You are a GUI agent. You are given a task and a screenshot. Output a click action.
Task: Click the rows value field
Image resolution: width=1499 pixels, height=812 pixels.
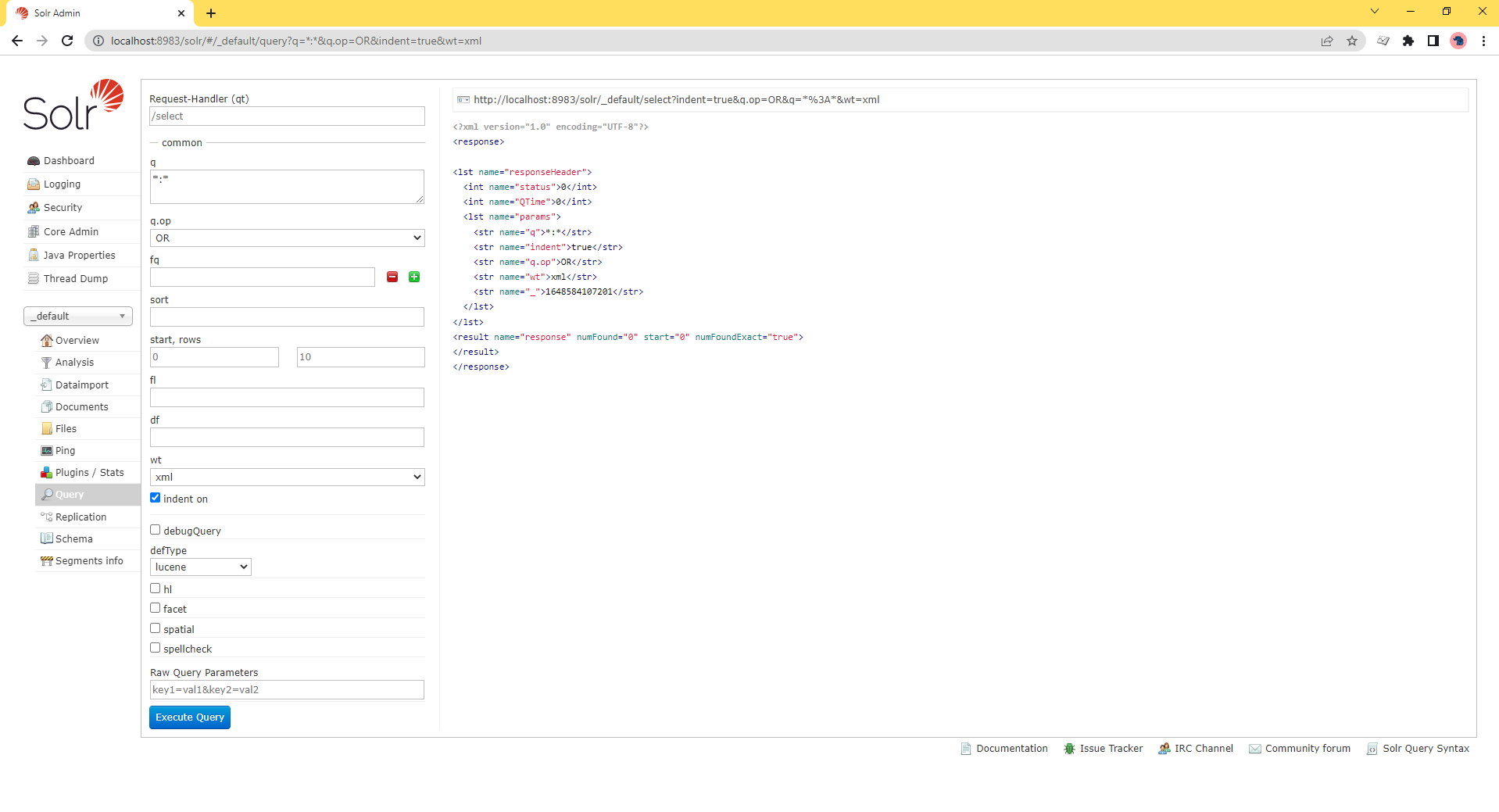361,357
